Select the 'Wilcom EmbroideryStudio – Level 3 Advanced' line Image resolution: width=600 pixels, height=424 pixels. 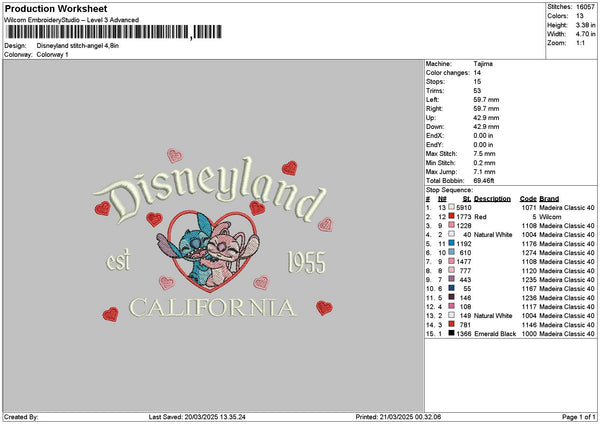71,20
